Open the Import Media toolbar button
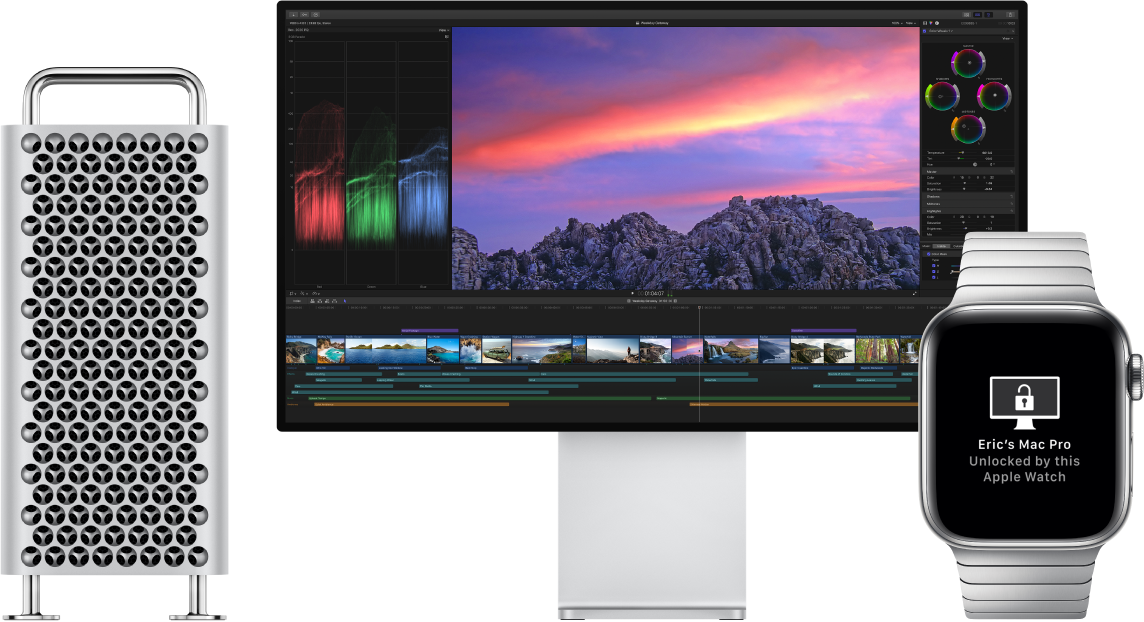1144x622 pixels. tap(293, 15)
